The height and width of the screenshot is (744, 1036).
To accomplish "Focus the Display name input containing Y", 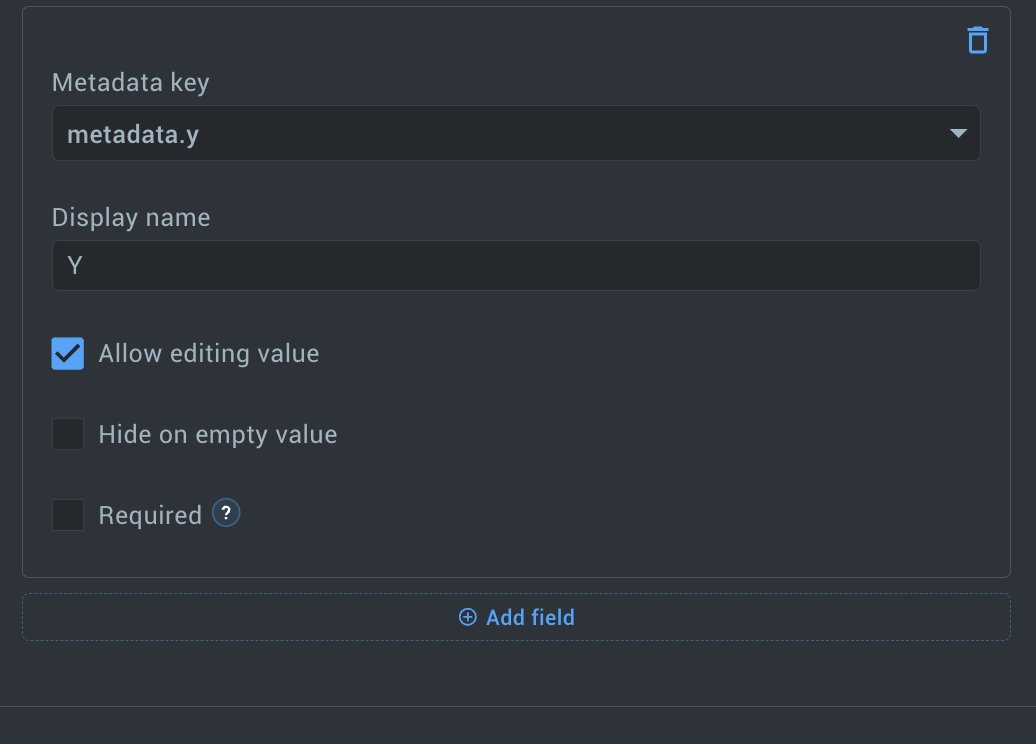I will (x=516, y=266).
